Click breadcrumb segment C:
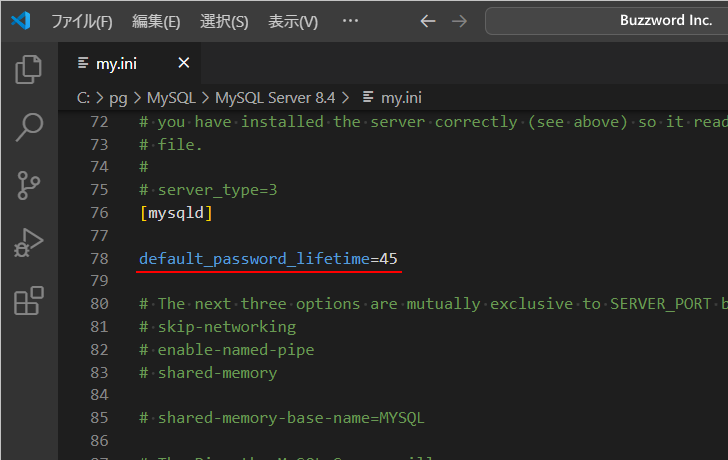Viewport: 728px width, 460px height. click(83, 98)
